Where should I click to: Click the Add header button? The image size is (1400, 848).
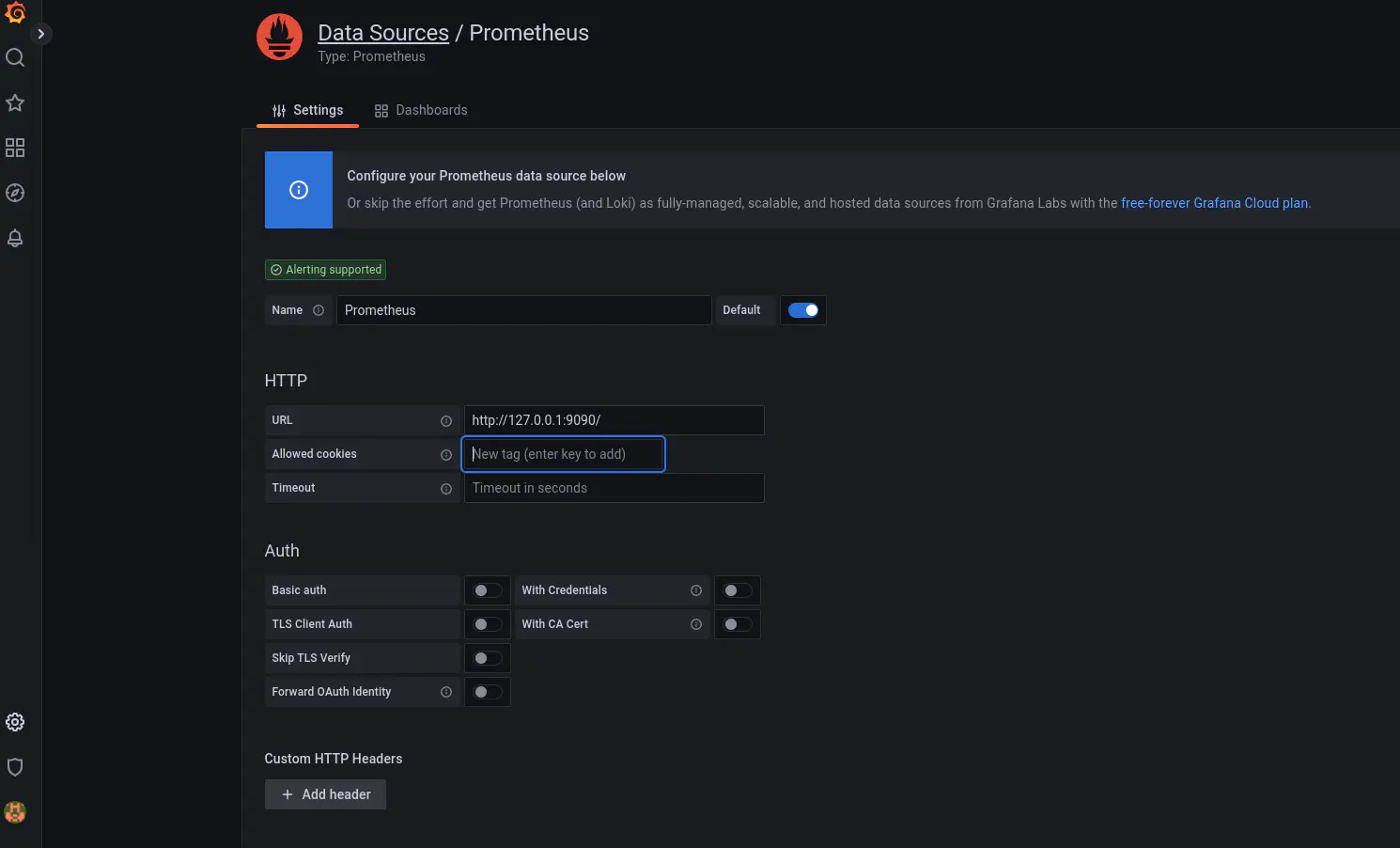coord(325,794)
